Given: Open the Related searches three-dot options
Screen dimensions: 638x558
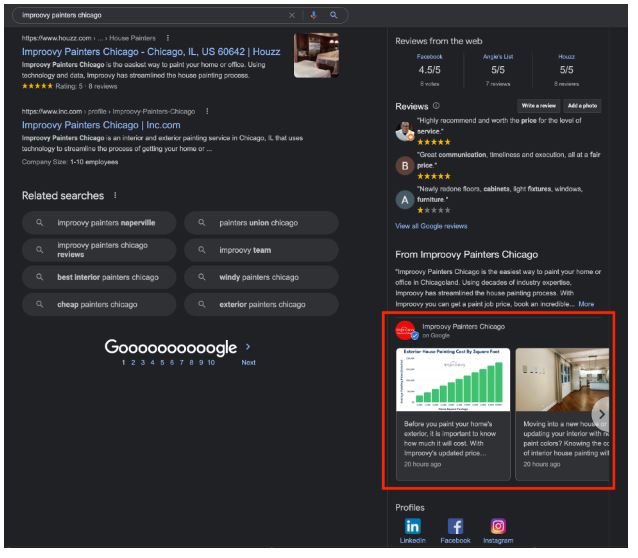Looking at the screenshot, I should coord(116,197).
